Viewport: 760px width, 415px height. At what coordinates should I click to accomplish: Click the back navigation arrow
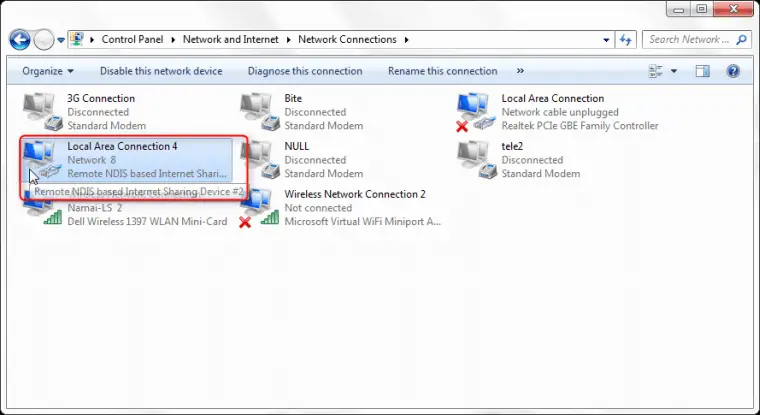point(20,40)
